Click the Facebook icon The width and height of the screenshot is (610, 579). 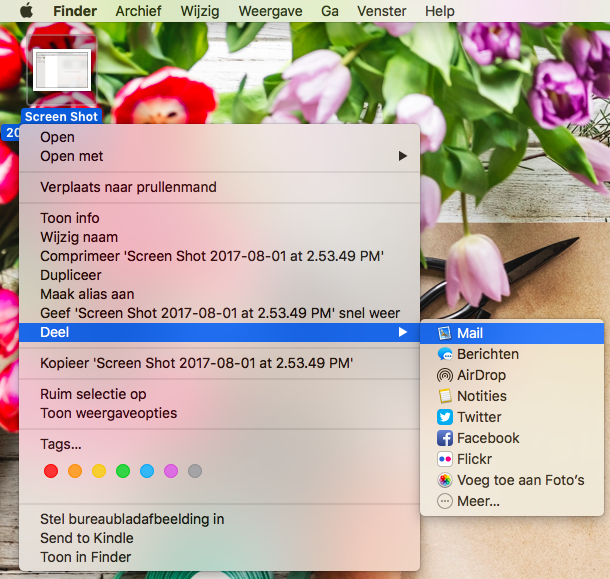tap(445, 438)
